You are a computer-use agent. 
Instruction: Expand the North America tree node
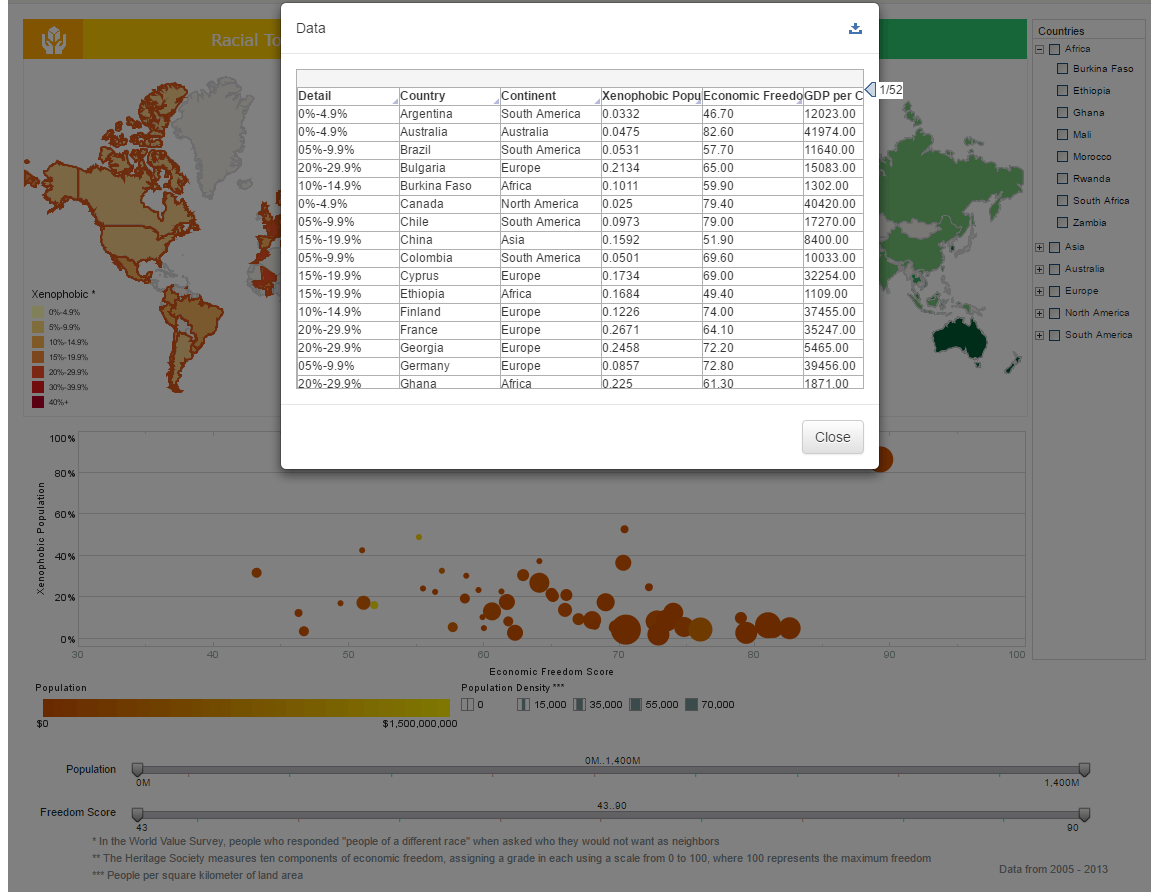click(1040, 313)
